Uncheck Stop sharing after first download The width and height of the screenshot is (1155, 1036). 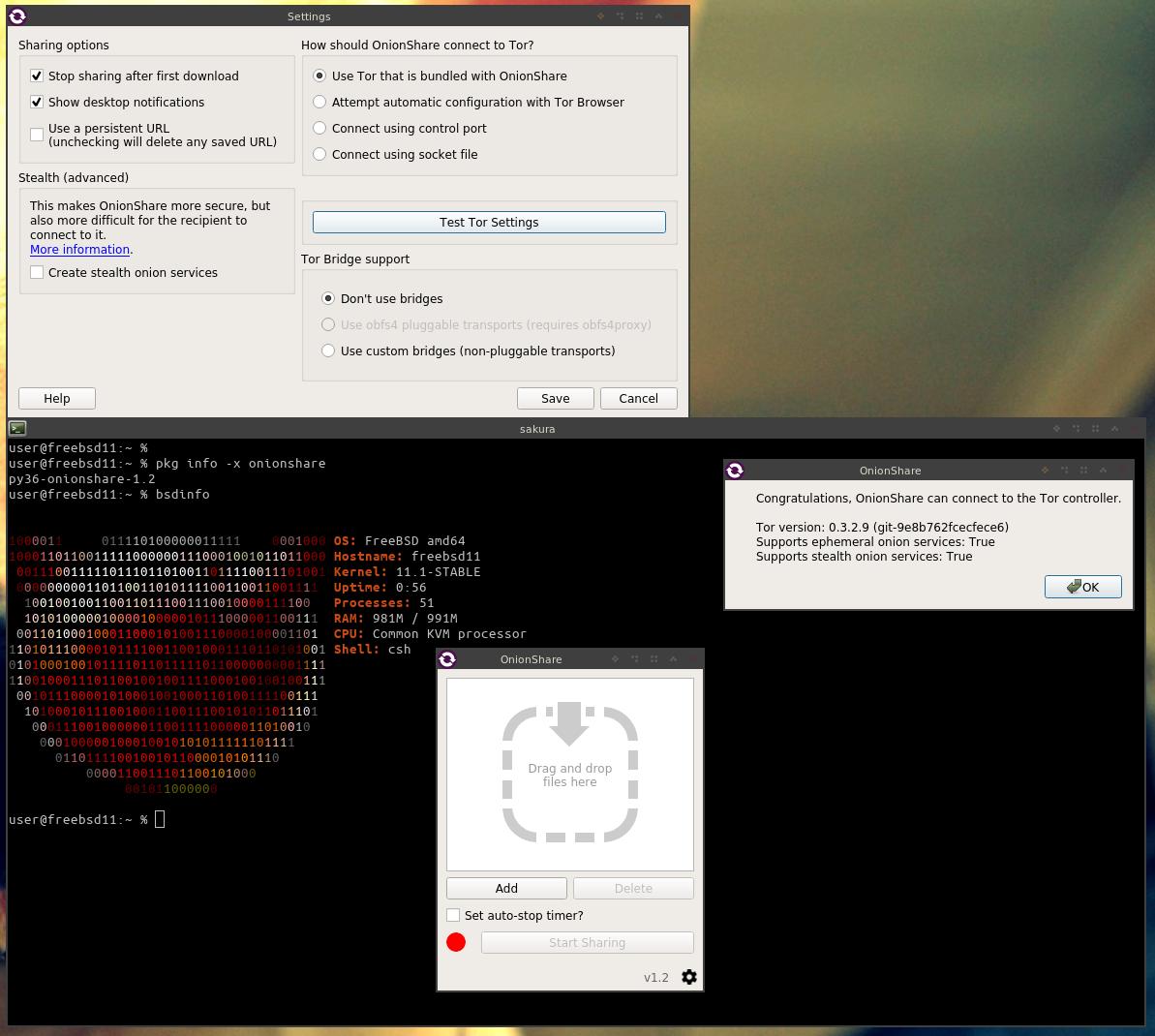tap(37, 76)
